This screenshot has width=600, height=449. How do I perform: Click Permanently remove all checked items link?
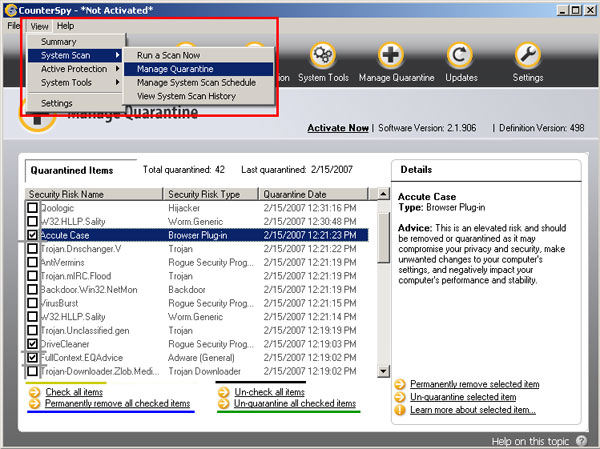point(117,403)
